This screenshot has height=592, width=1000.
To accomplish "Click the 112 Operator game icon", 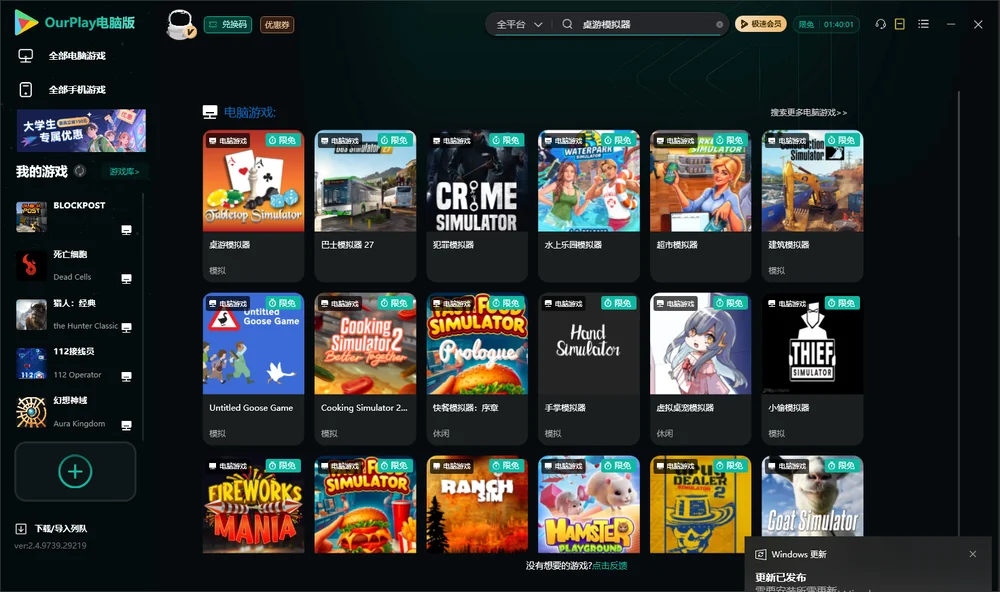I will (31, 364).
